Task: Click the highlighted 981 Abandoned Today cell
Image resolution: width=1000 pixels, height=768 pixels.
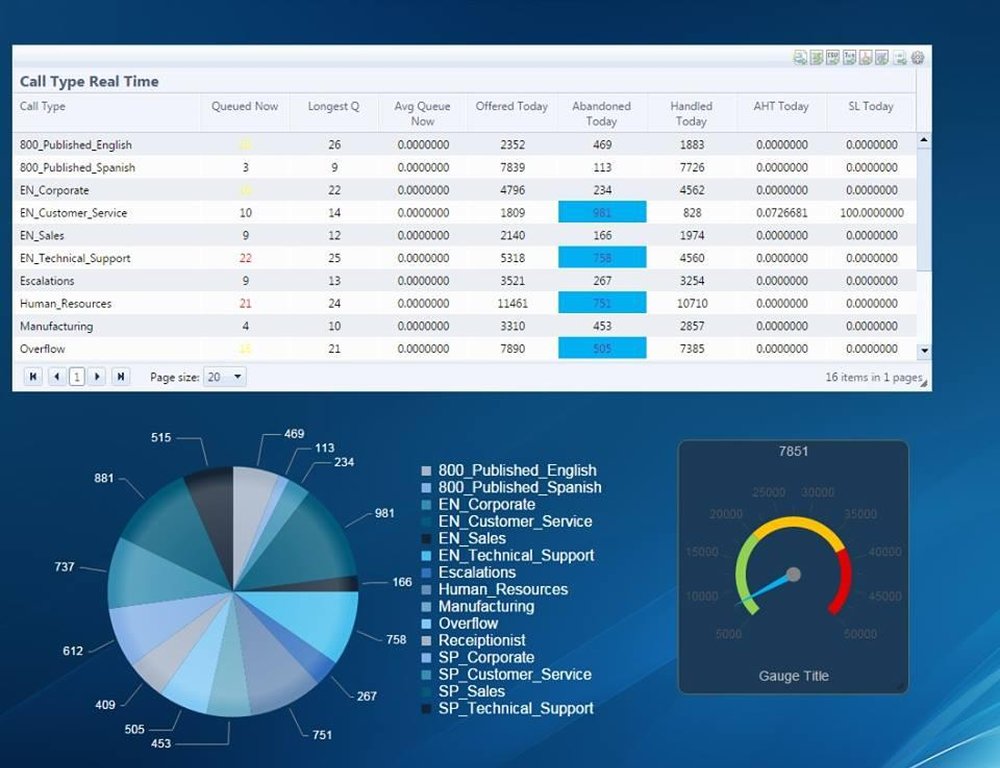Action: (602, 212)
